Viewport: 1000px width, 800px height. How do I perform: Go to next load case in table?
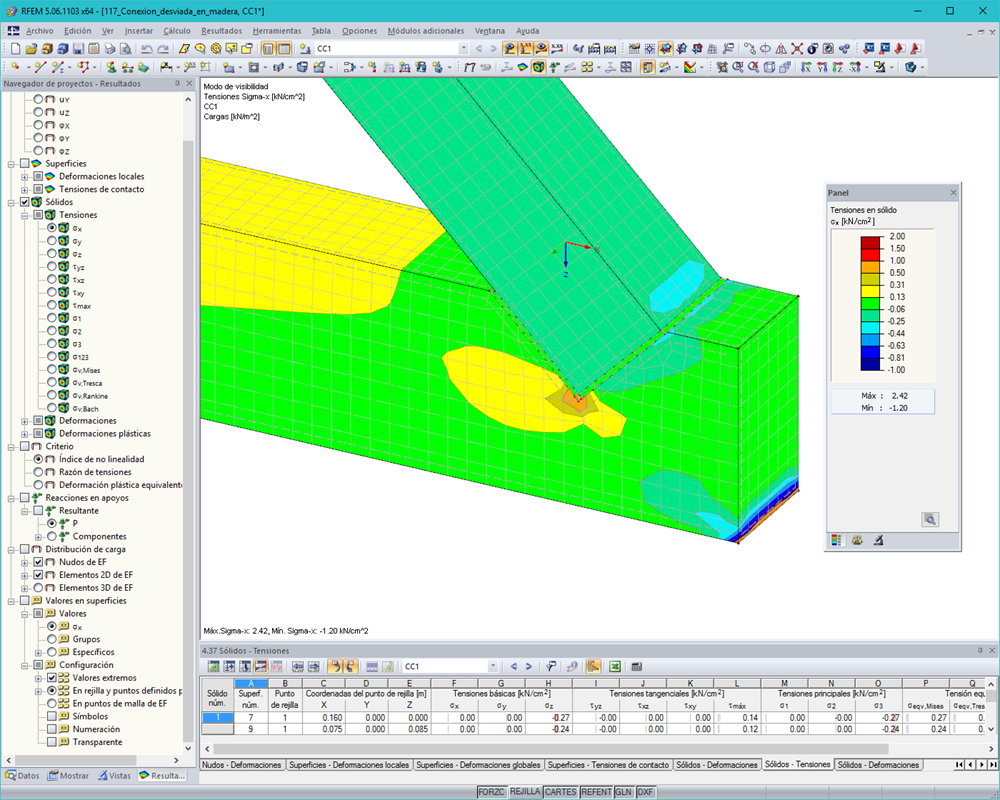pyautogui.click(x=529, y=667)
